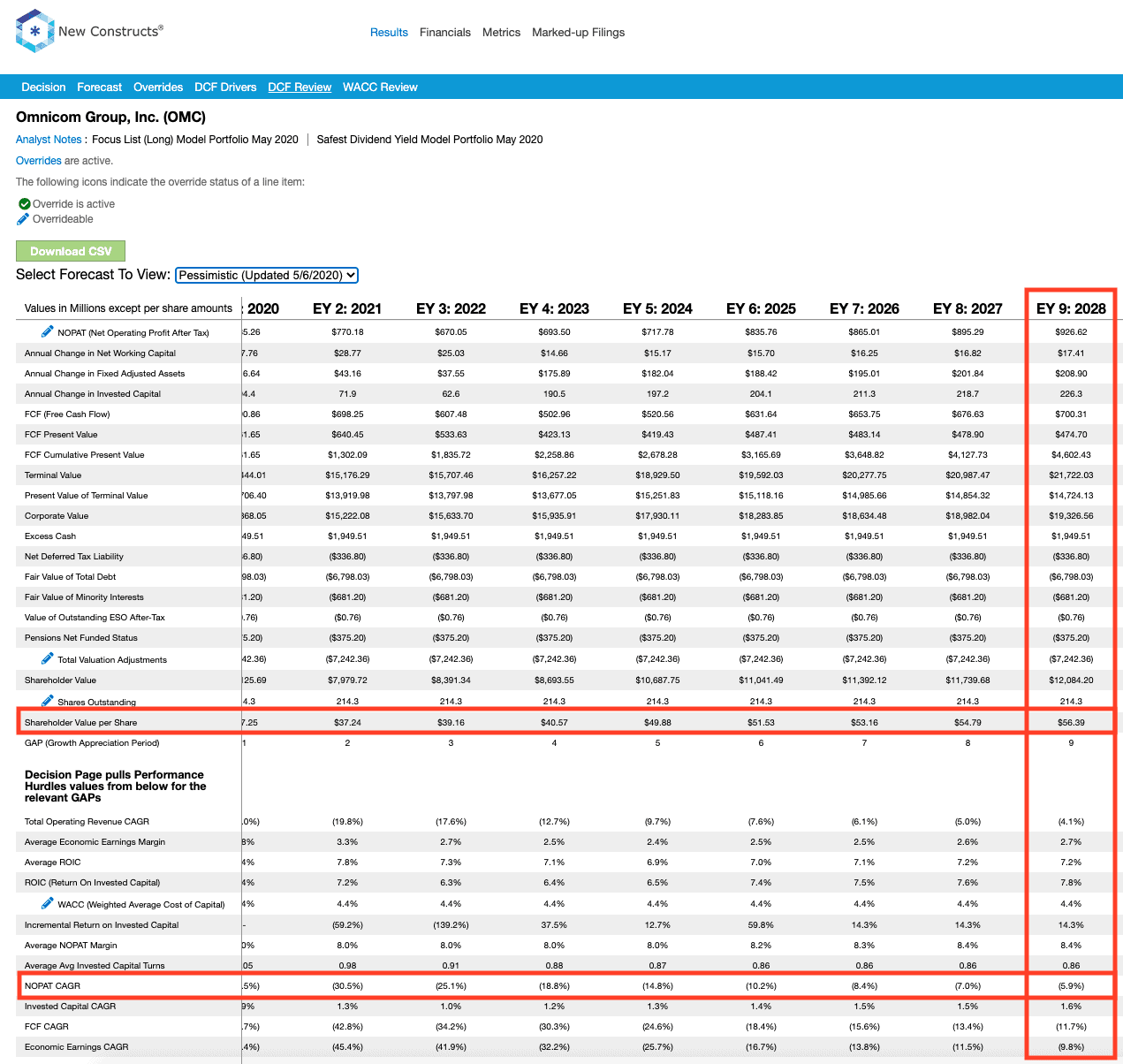
Task: Click the Net Deferred Tax Liability label
Action: point(74,557)
